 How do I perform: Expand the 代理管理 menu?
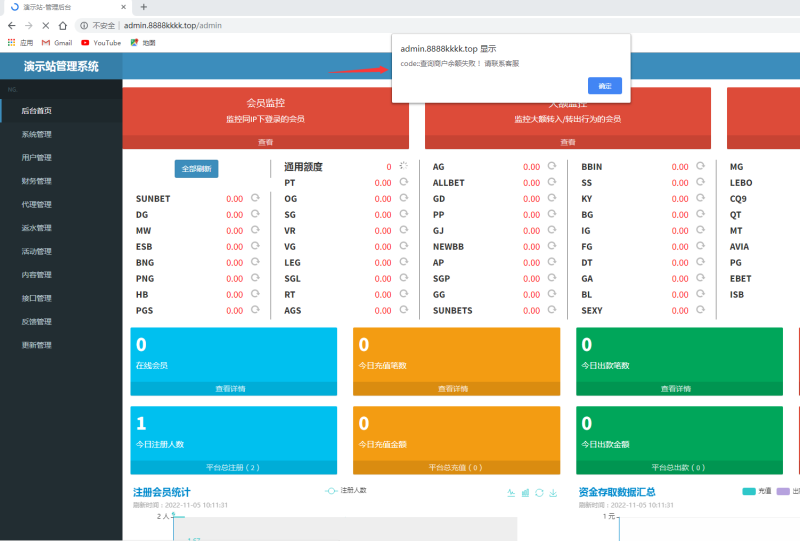pyautogui.click(x=61, y=205)
